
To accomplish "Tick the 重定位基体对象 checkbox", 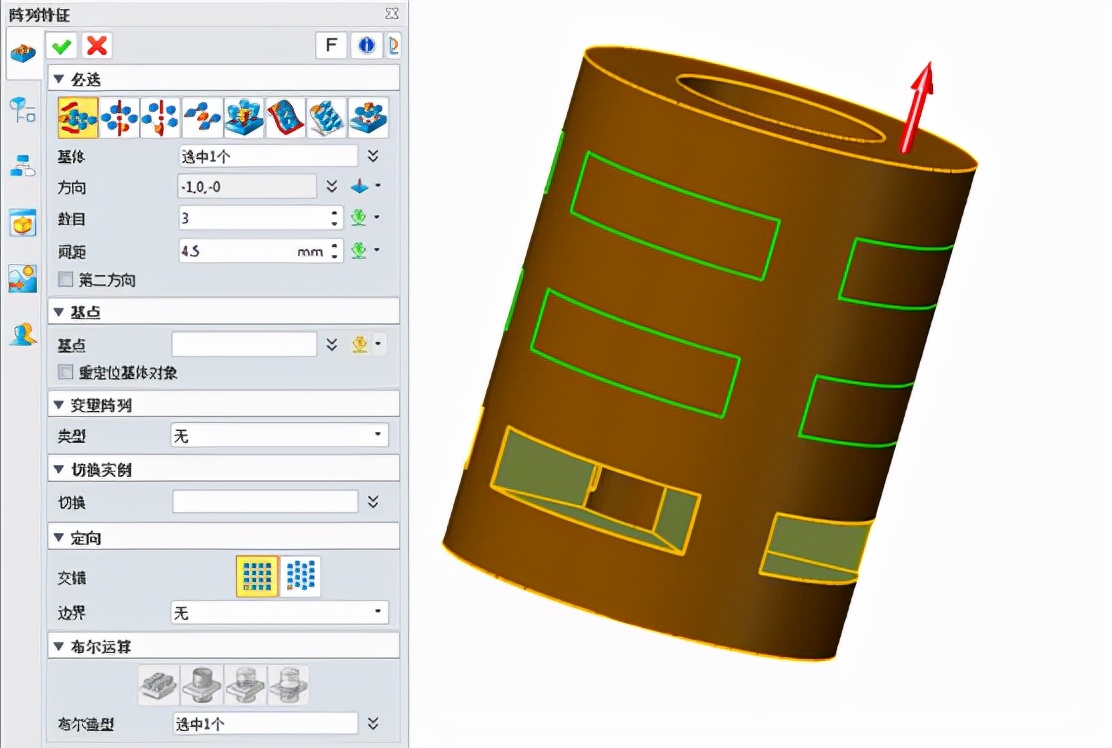I will pos(66,372).
